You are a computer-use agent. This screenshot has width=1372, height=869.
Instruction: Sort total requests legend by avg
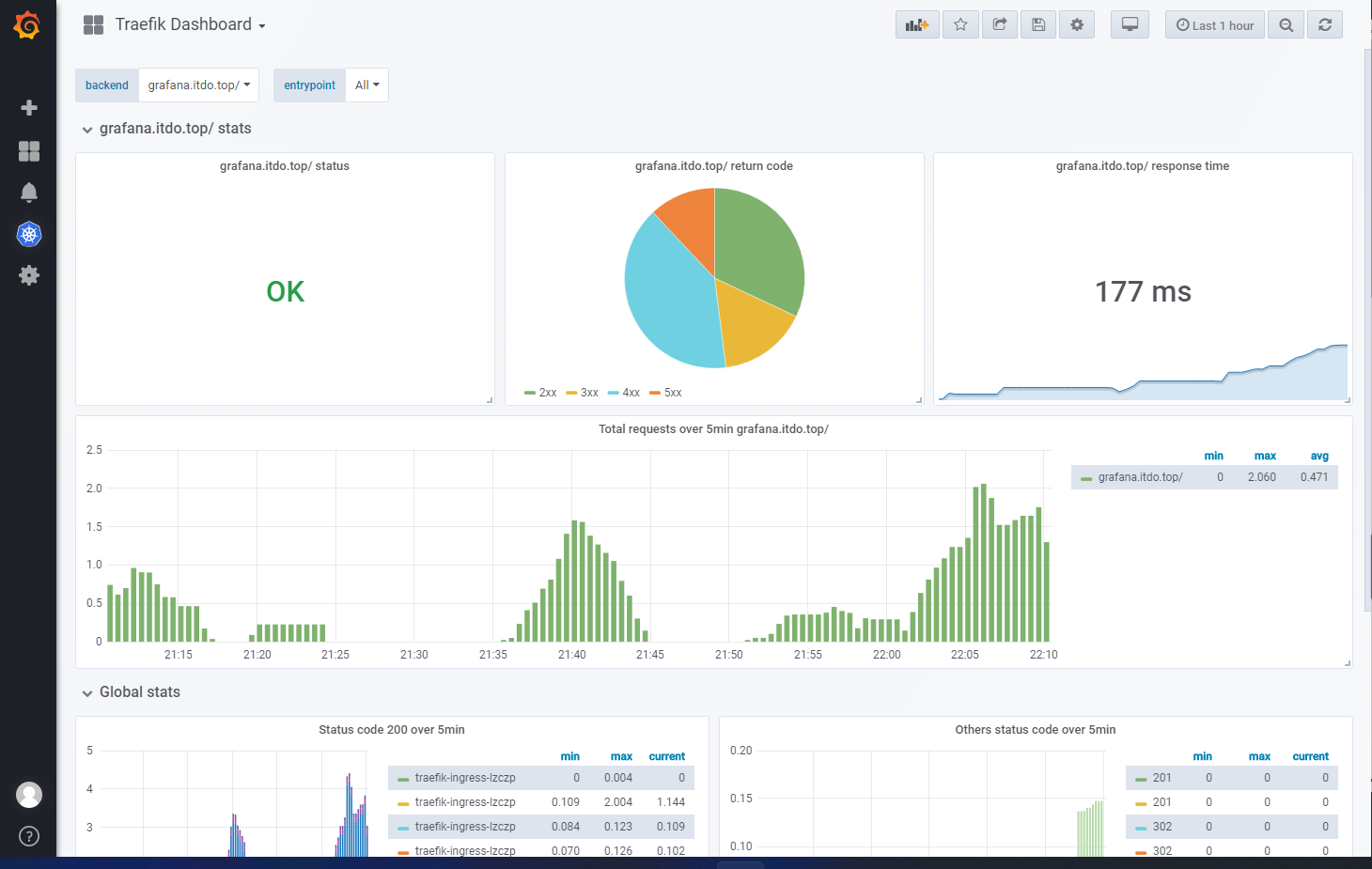[x=1319, y=456]
